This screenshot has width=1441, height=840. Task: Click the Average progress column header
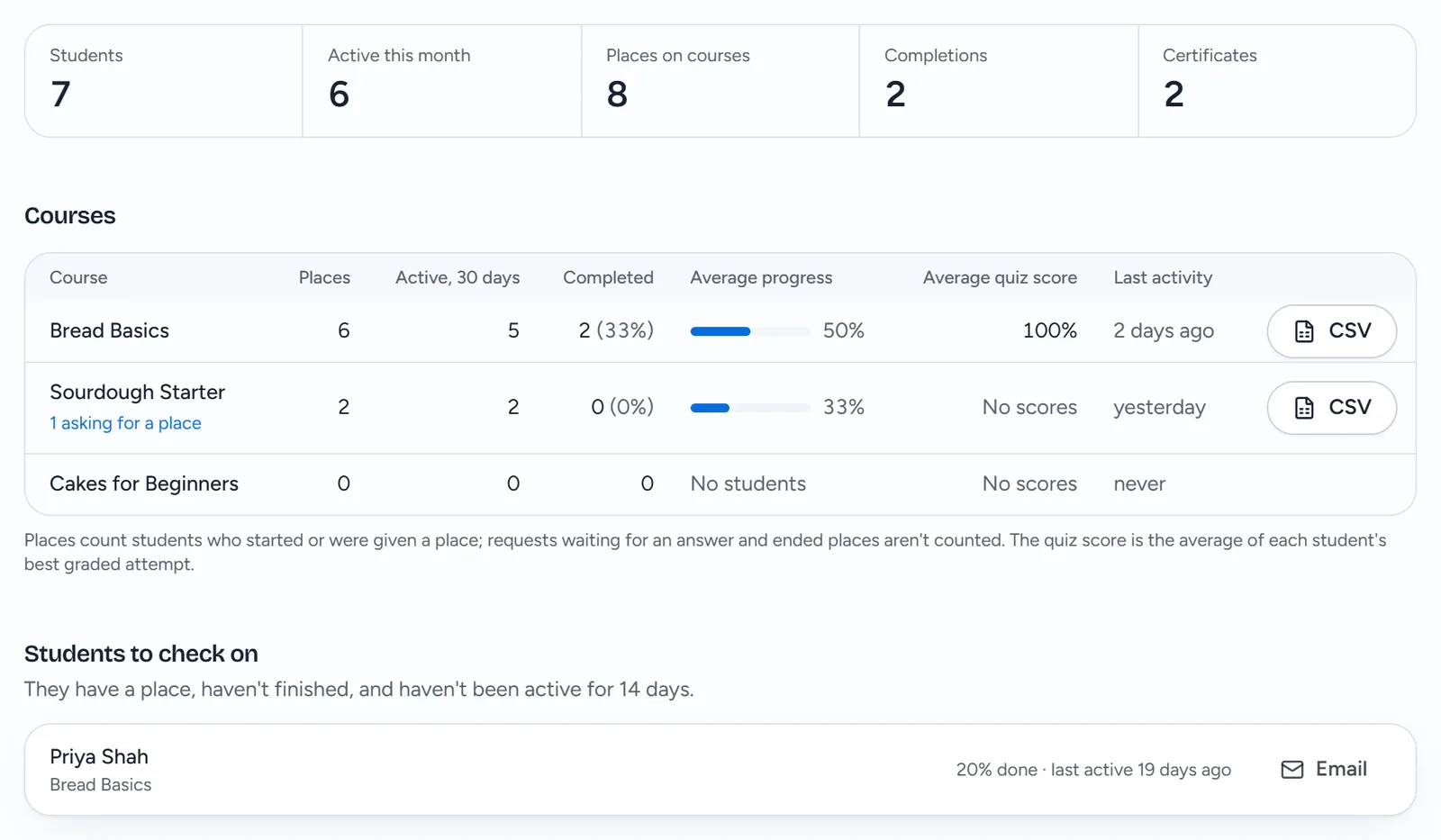pyautogui.click(x=761, y=277)
